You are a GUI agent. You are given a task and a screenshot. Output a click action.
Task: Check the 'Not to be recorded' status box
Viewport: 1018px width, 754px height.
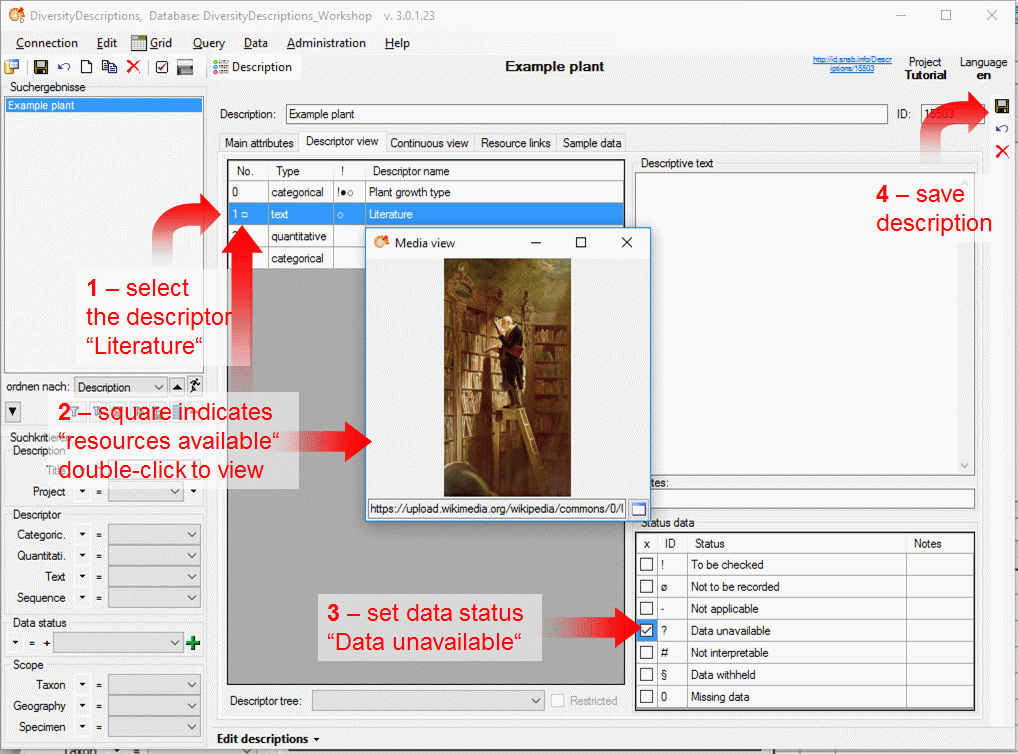click(647, 586)
